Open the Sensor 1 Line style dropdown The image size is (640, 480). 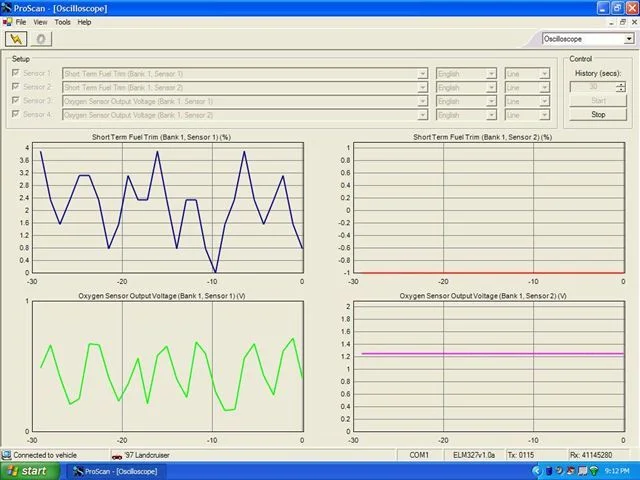pyautogui.click(x=527, y=73)
